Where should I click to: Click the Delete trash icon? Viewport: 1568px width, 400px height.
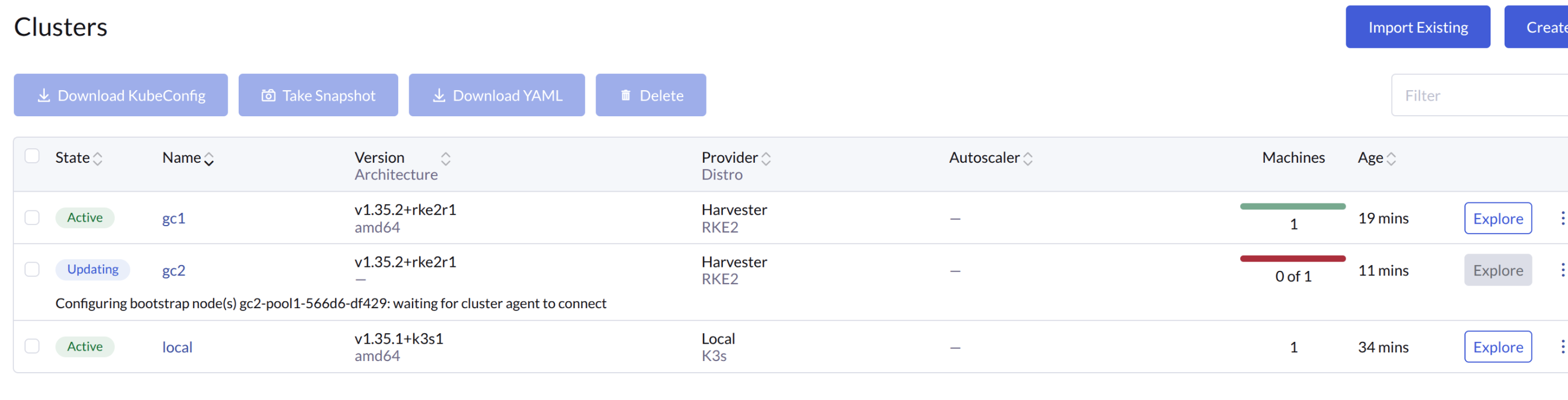point(625,95)
